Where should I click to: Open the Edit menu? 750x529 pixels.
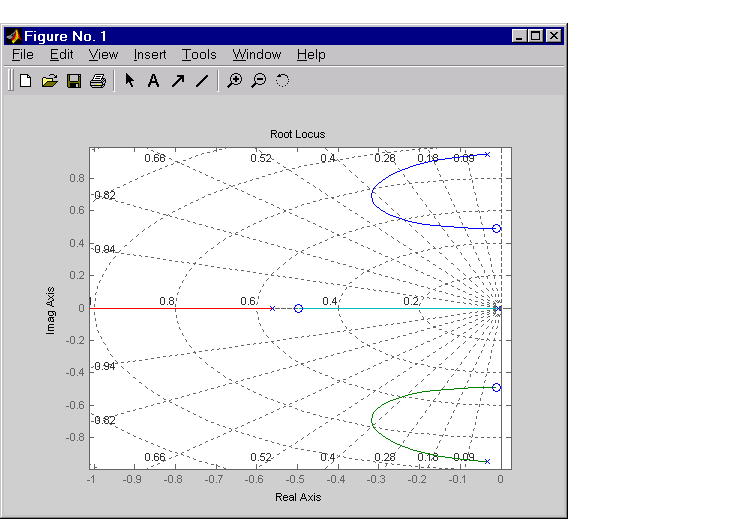(61, 55)
